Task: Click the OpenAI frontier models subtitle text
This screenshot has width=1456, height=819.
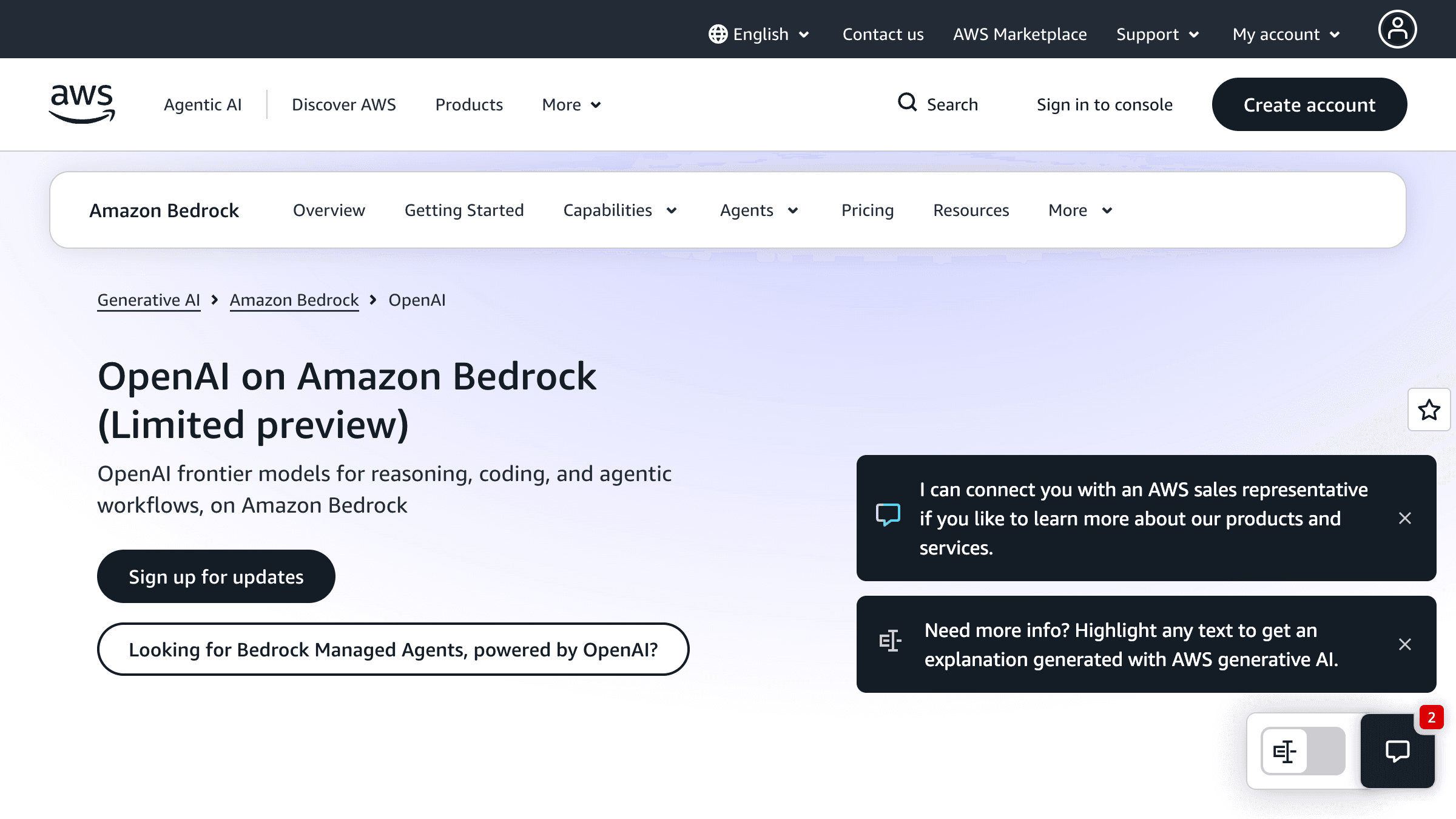Action: tap(385, 489)
